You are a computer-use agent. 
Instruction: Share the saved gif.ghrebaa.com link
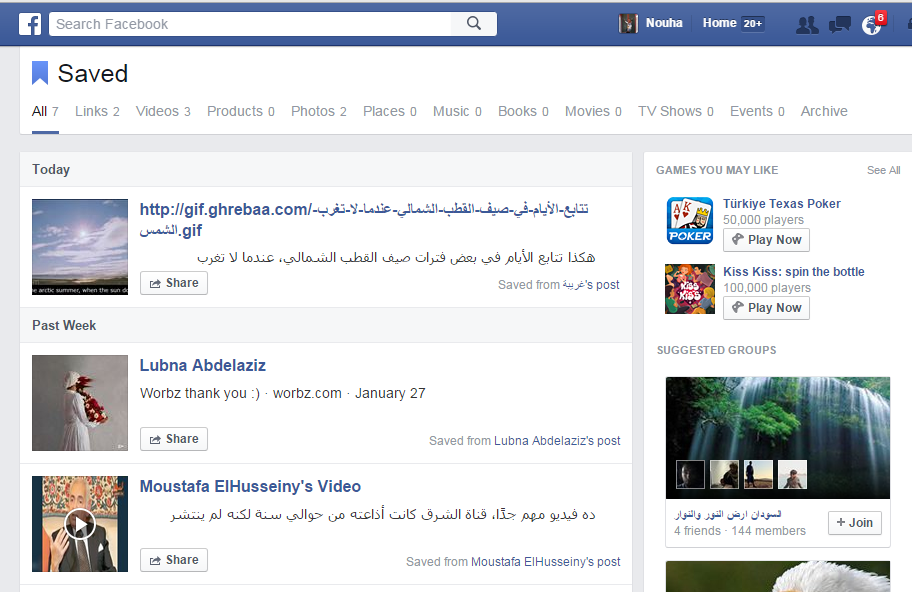click(174, 283)
